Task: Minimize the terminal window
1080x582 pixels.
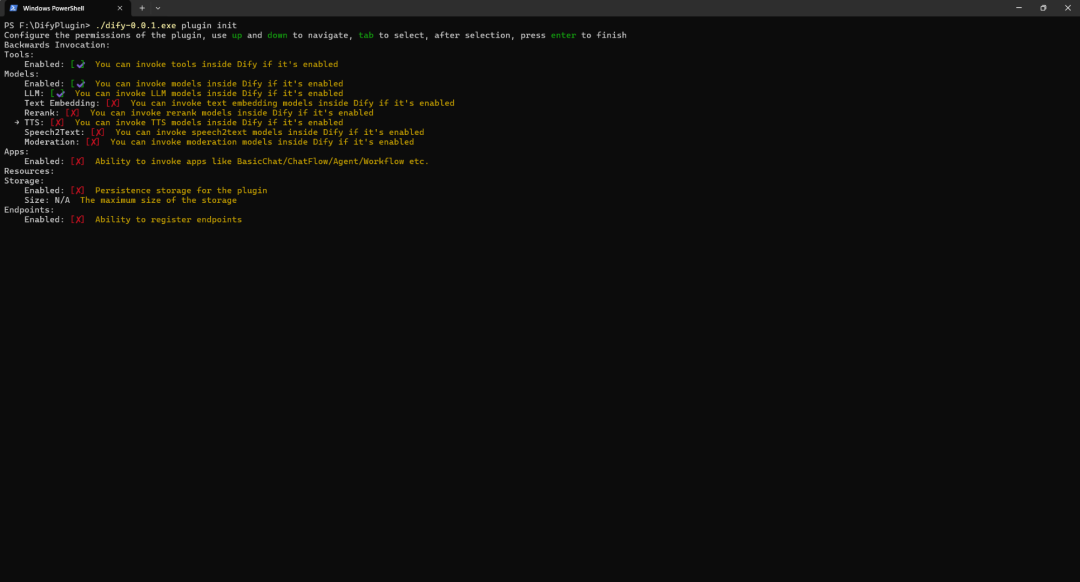Action: (x=1019, y=8)
